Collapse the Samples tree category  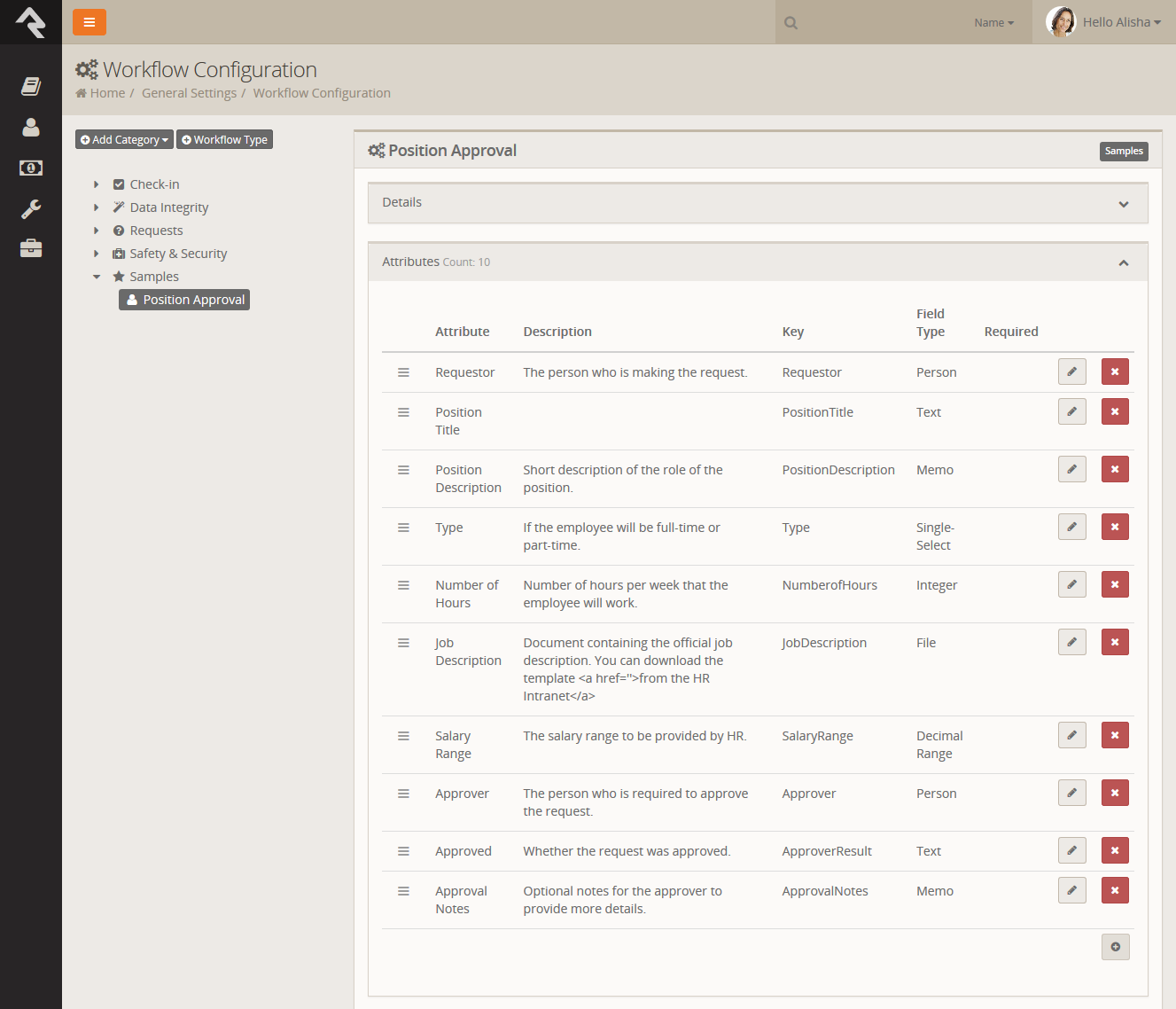click(x=97, y=277)
